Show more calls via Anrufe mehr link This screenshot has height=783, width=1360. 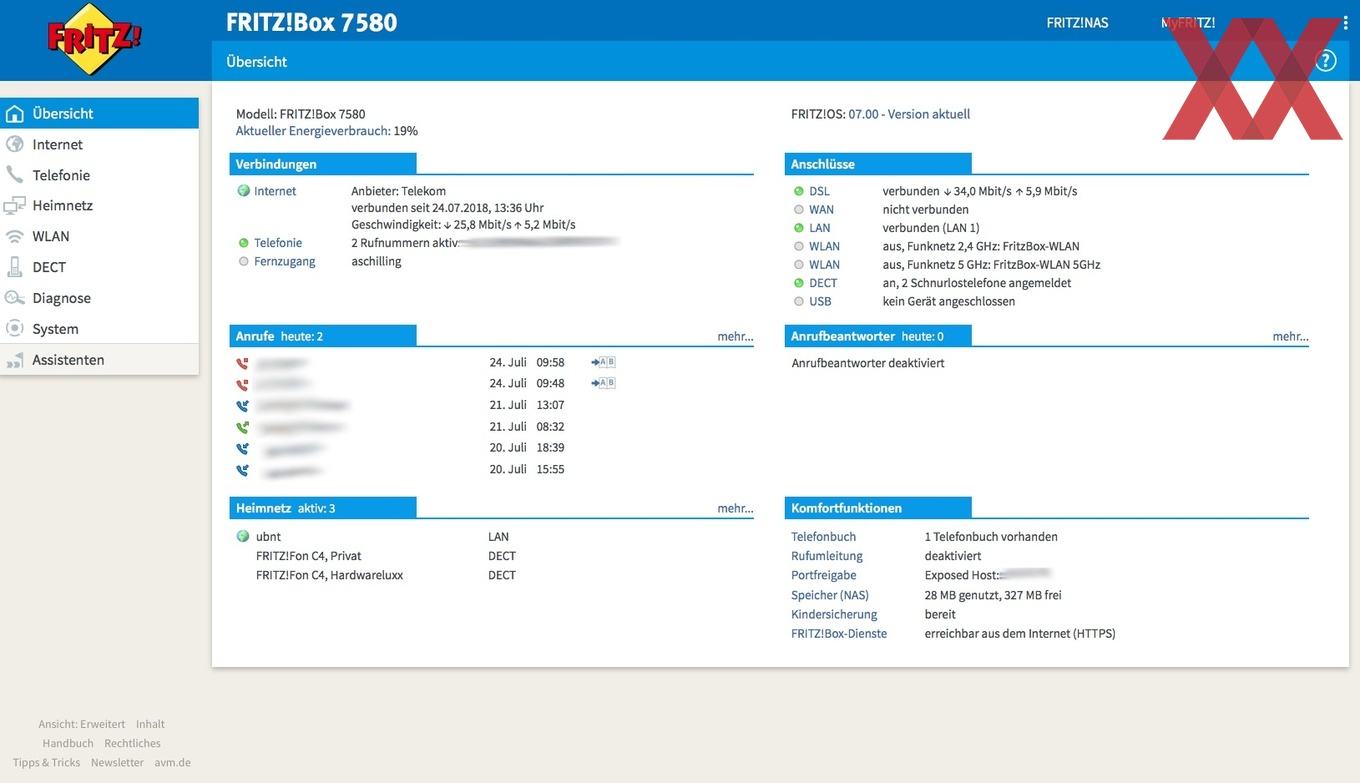click(x=735, y=336)
